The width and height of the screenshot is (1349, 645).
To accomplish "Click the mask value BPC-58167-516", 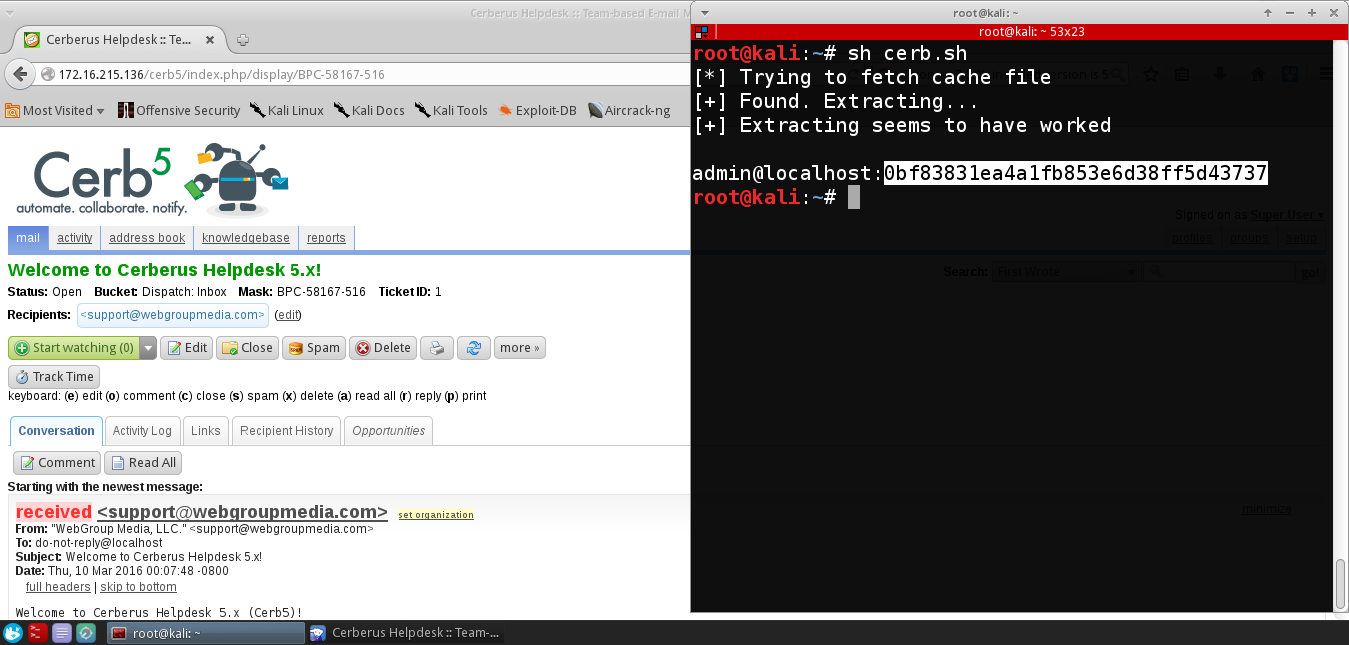I will [321, 292].
